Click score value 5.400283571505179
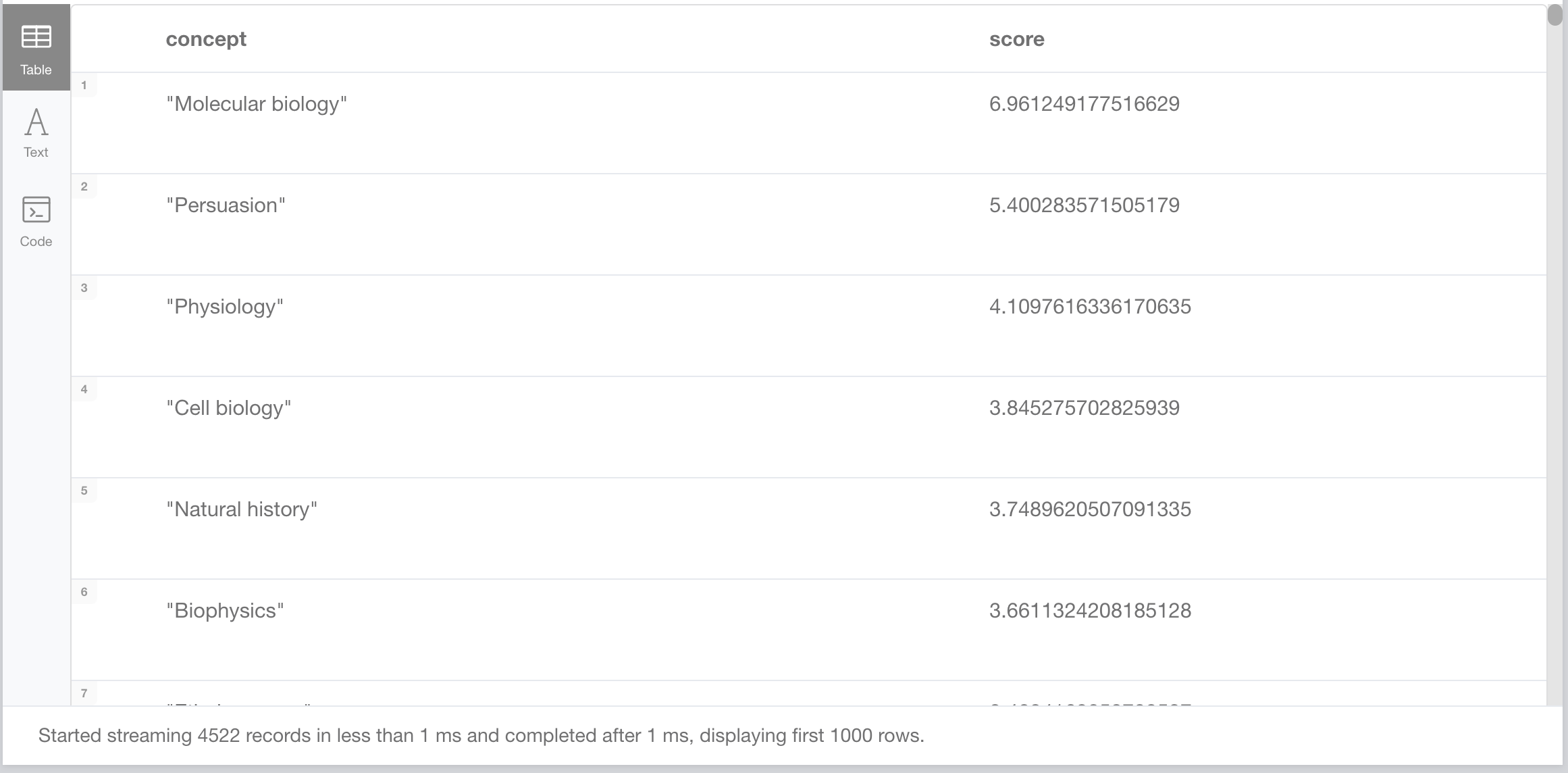The width and height of the screenshot is (1568, 773). click(1084, 205)
